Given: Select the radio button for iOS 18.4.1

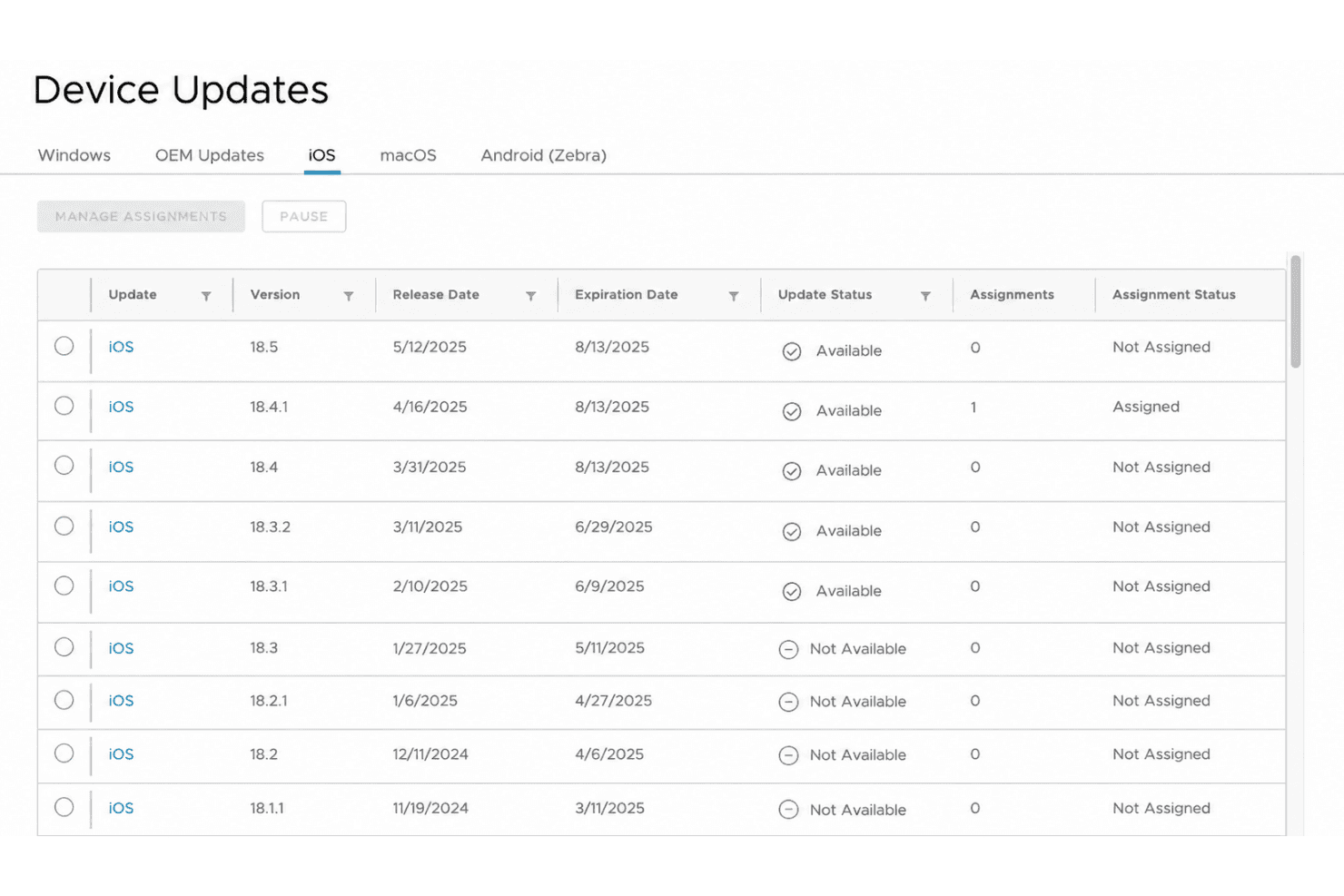Looking at the screenshot, I should coord(64,406).
